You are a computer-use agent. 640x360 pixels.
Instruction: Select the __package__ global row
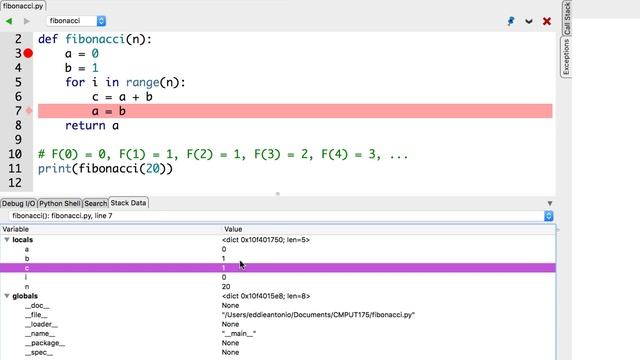tap(278, 343)
